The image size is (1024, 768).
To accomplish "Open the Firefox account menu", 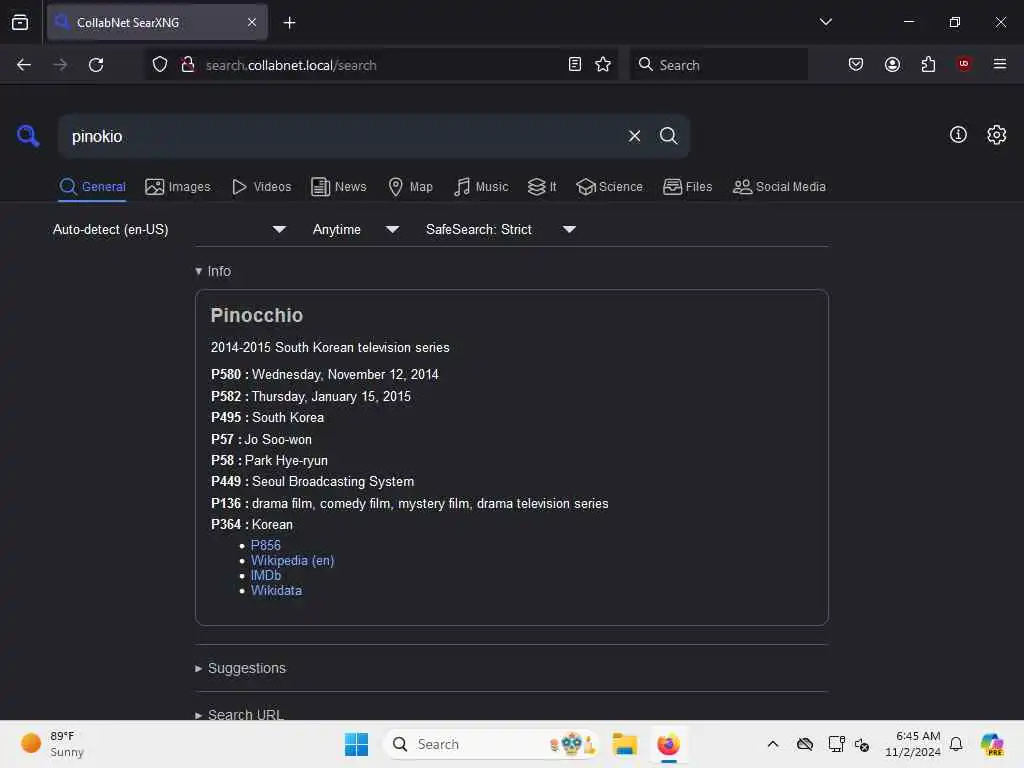I will (x=892, y=65).
